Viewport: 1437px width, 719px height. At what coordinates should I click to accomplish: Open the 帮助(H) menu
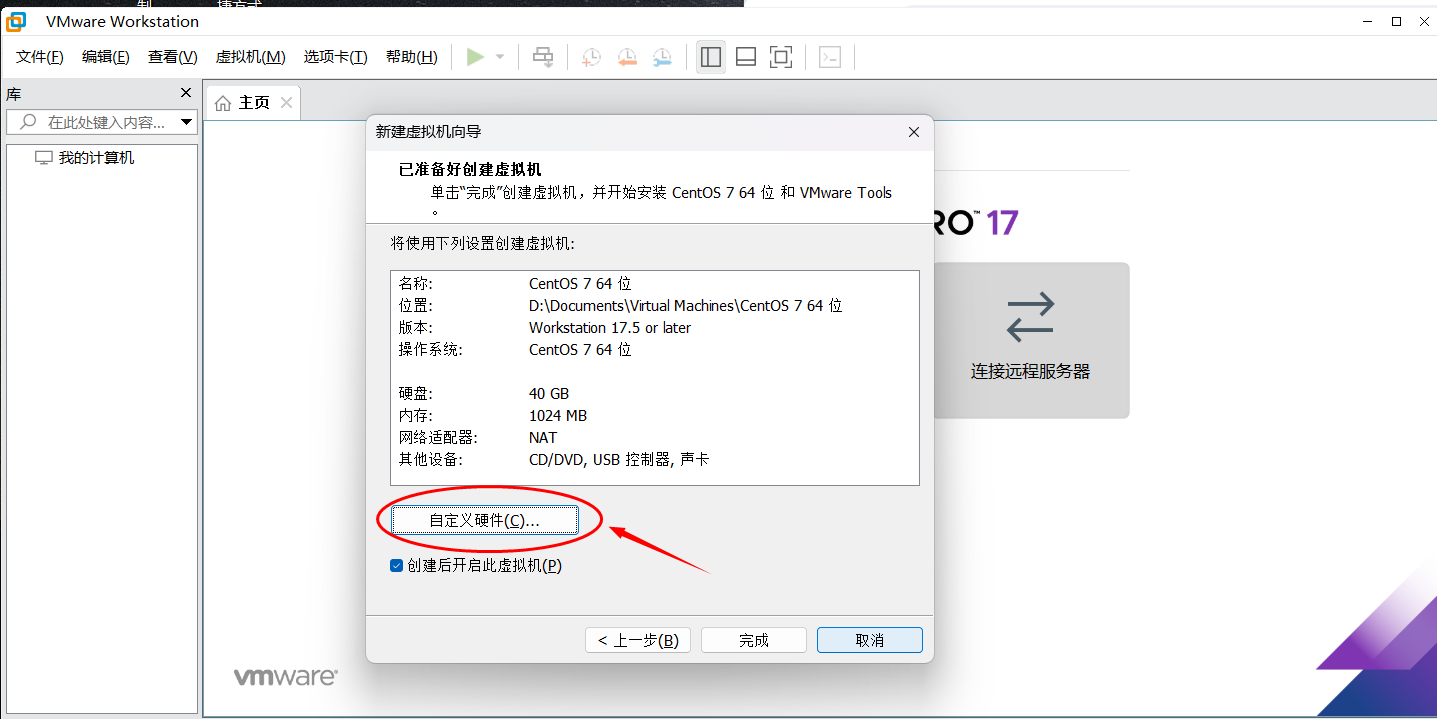coord(412,57)
